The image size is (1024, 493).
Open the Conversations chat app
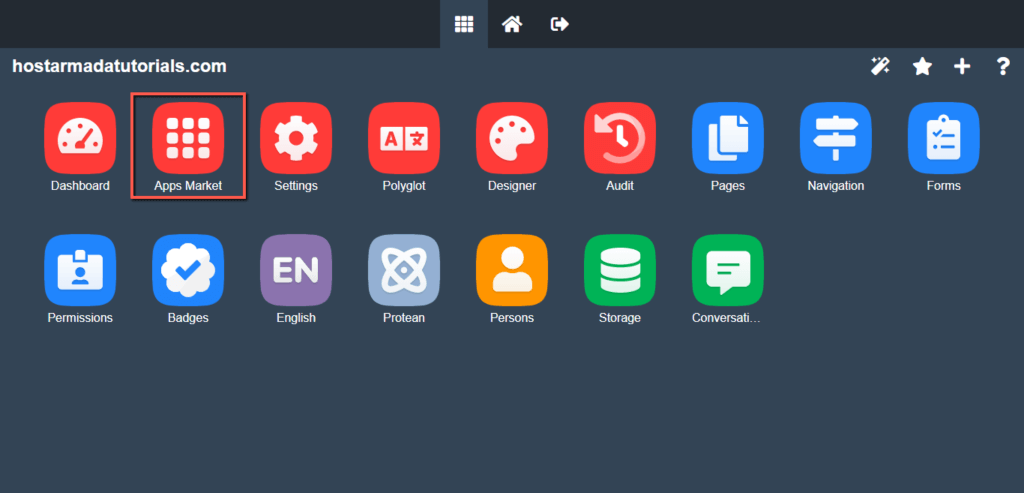(x=728, y=270)
